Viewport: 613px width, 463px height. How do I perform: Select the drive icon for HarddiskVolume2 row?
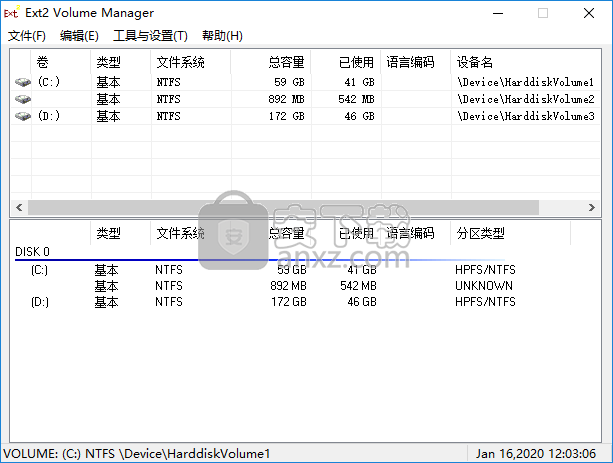pos(23,99)
